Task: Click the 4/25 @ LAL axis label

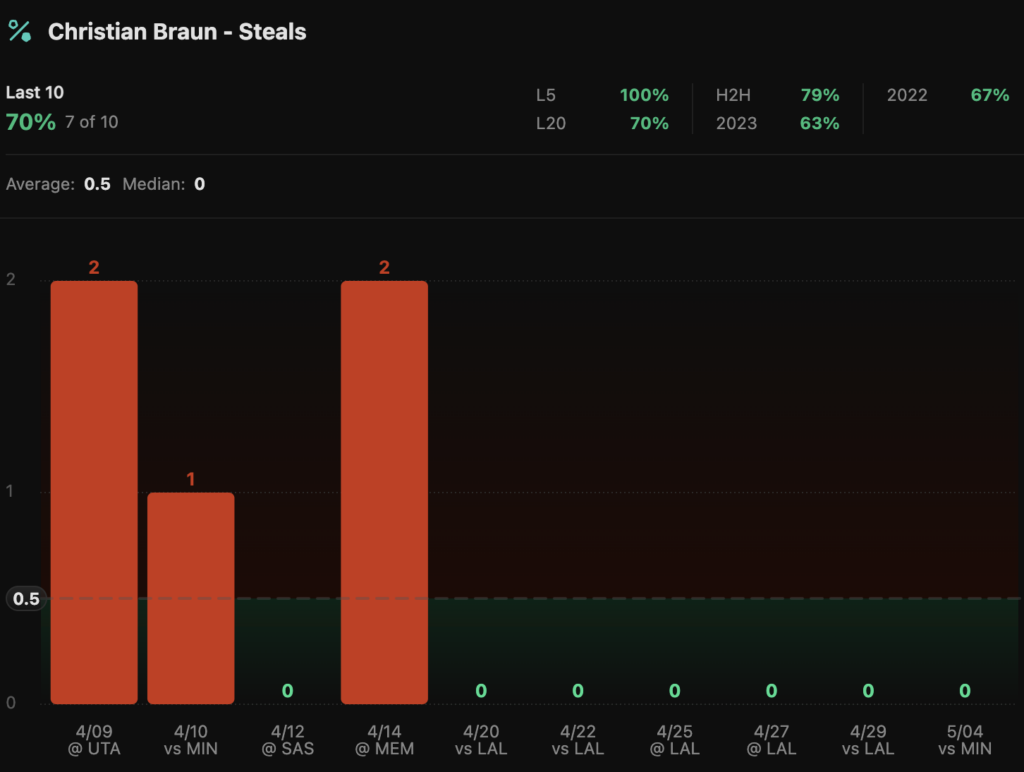Action: (675, 740)
